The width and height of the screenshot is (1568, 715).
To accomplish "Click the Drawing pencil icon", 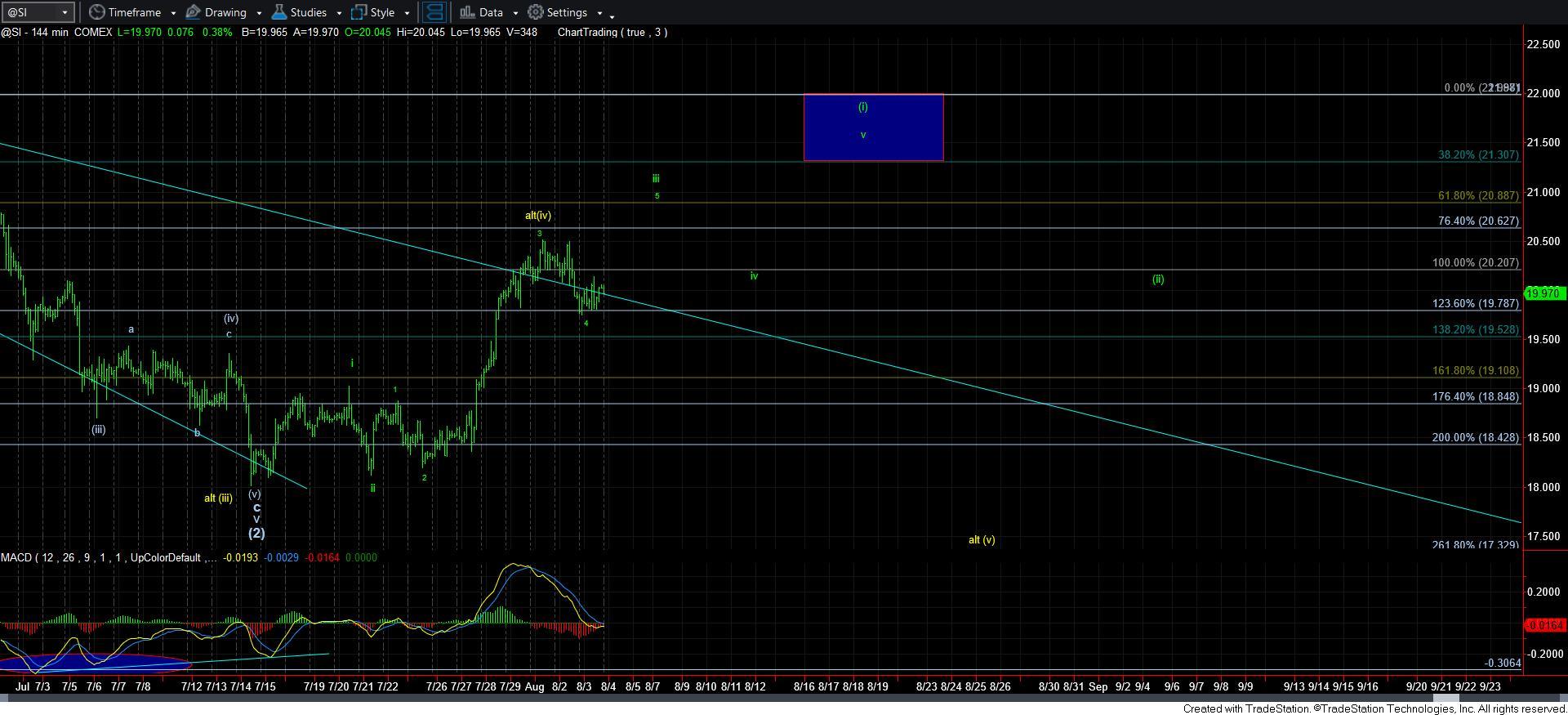I will pyautogui.click(x=194, y=12).
